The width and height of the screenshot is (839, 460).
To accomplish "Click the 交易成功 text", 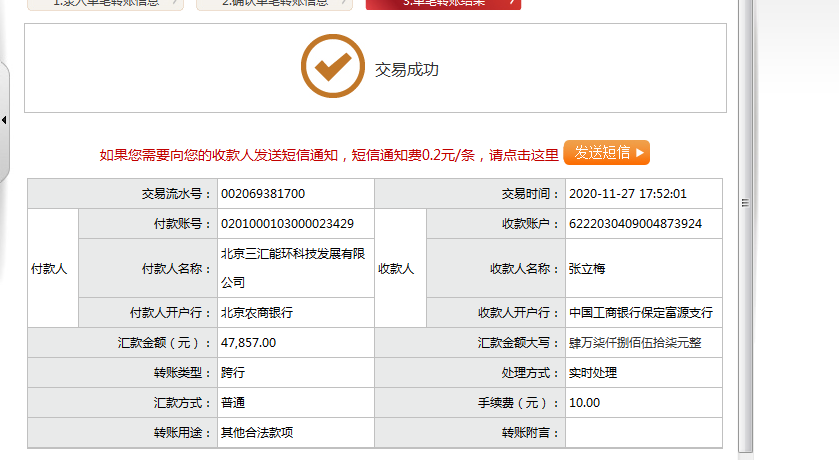I will [407, 70].
